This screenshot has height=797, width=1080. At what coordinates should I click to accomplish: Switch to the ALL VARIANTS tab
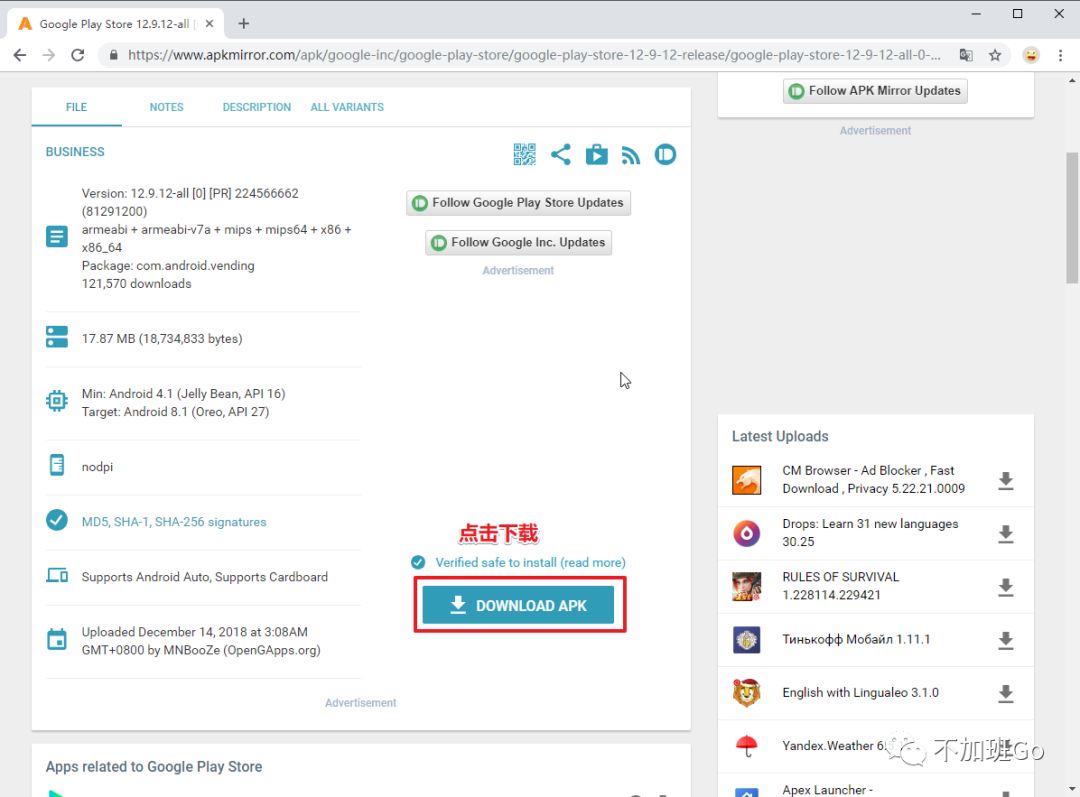(347, 107)
